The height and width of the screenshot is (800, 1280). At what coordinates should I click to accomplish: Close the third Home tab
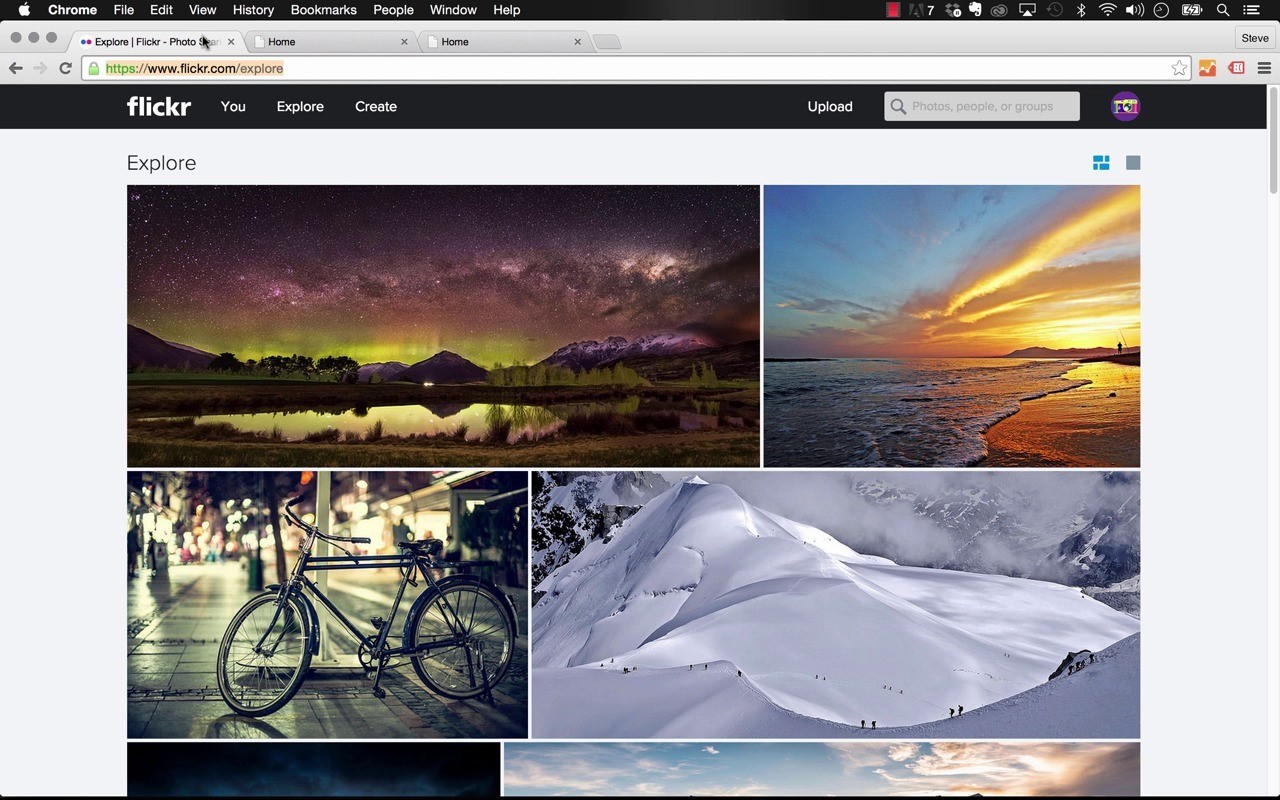point(577,42)
